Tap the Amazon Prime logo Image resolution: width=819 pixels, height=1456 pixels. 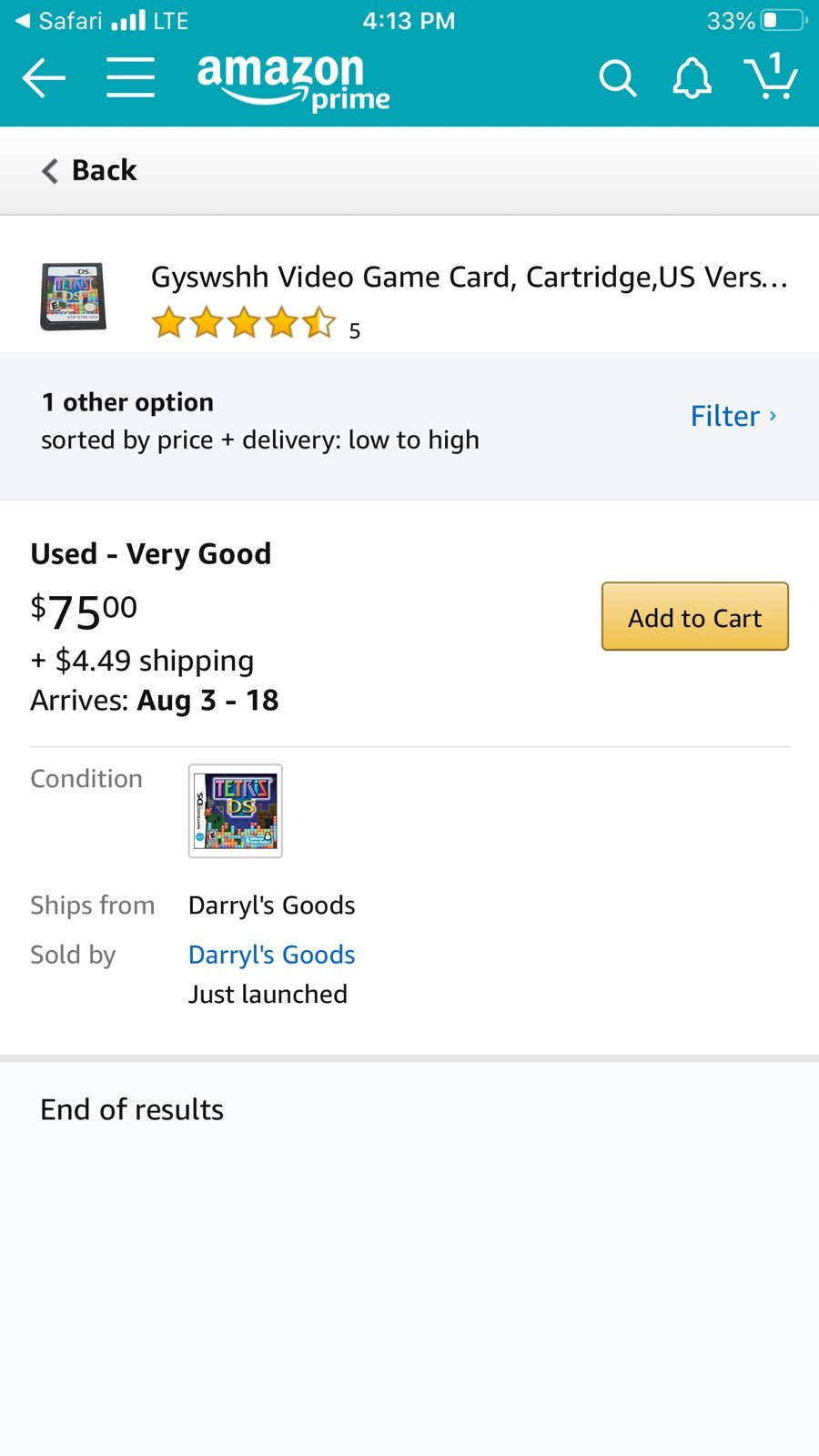293,82
